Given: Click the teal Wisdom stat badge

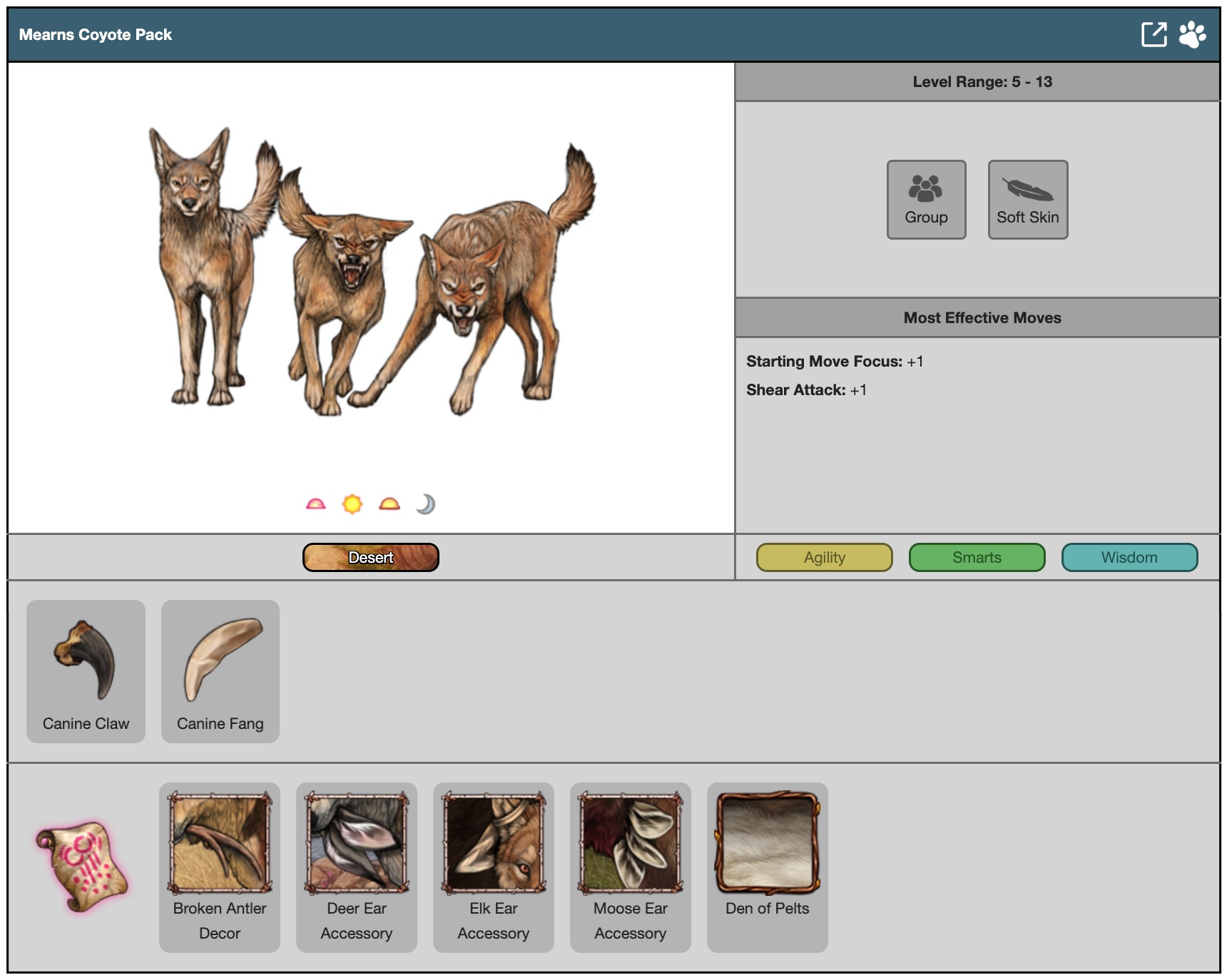Looking at the screenshot, I should click(x=1129, y=557).
